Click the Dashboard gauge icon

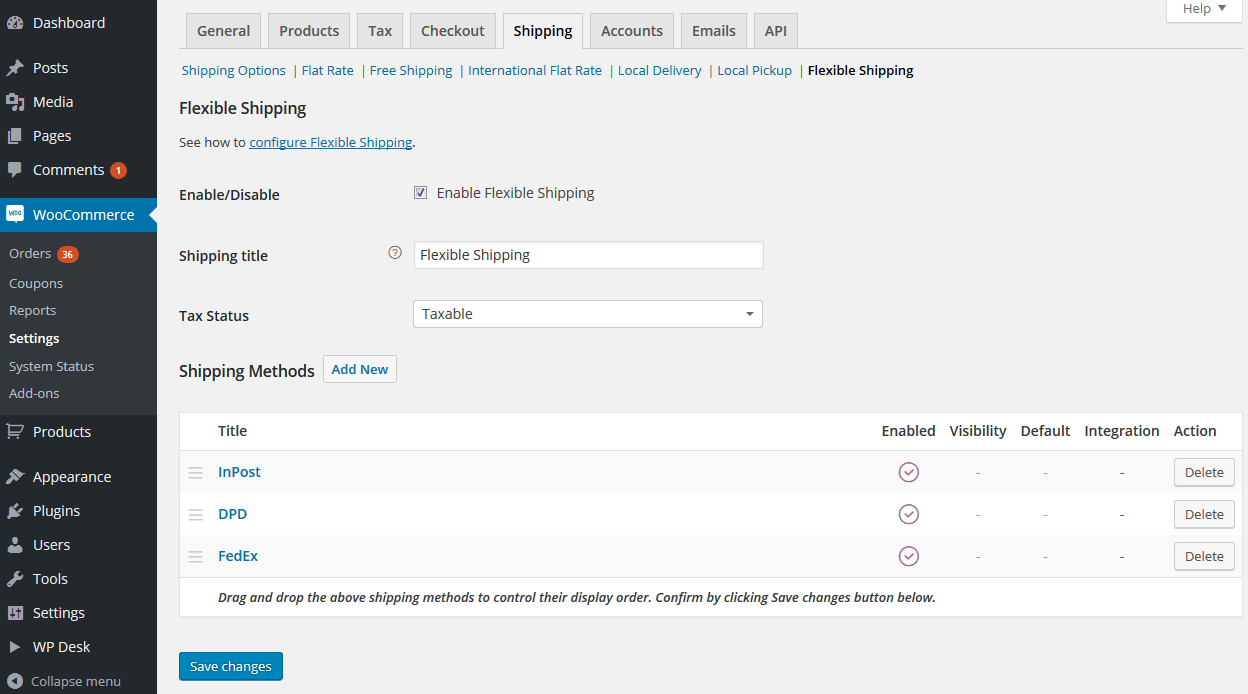click(x=15, y=23)
